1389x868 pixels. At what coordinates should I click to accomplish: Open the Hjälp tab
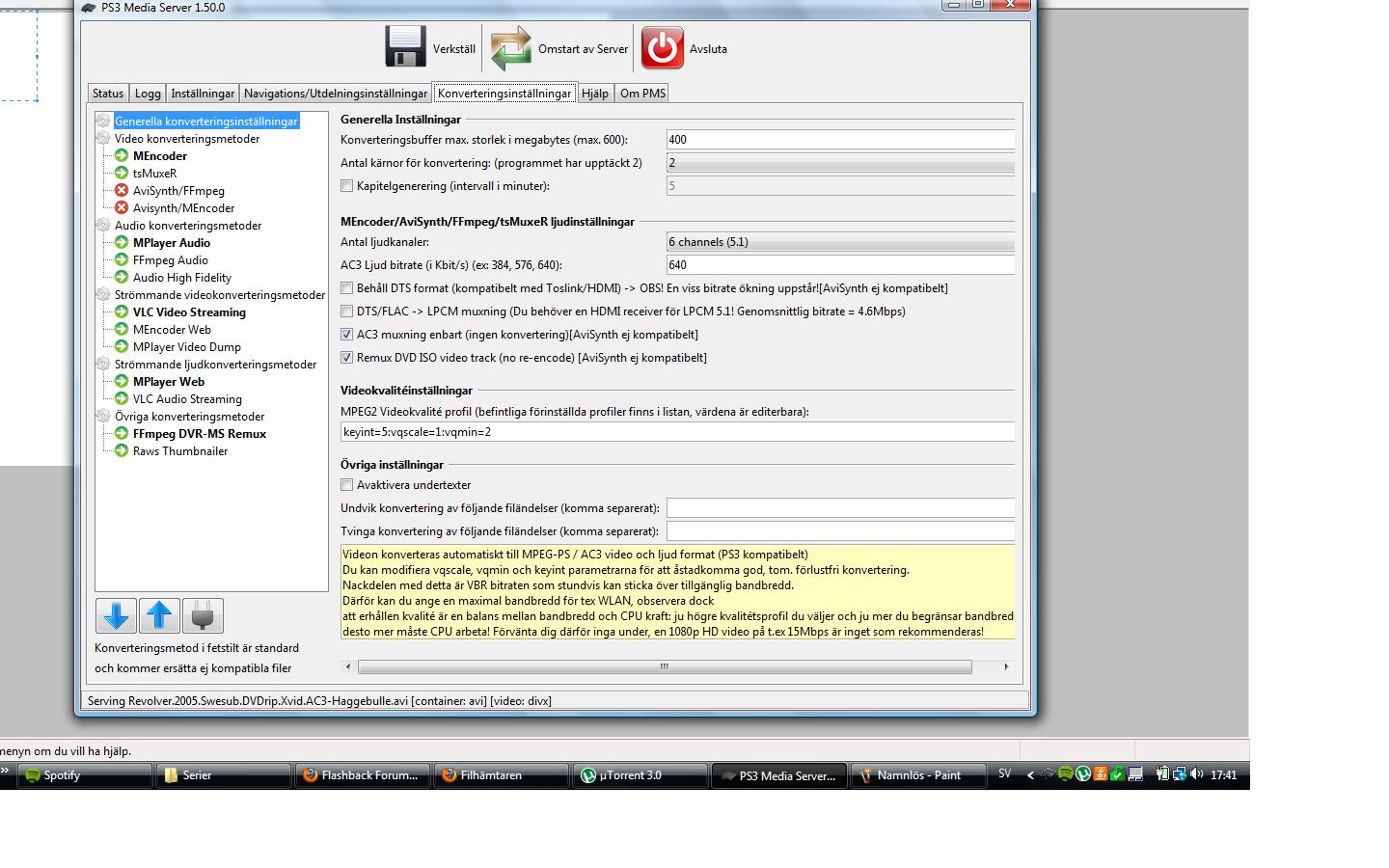coord(595,94)
